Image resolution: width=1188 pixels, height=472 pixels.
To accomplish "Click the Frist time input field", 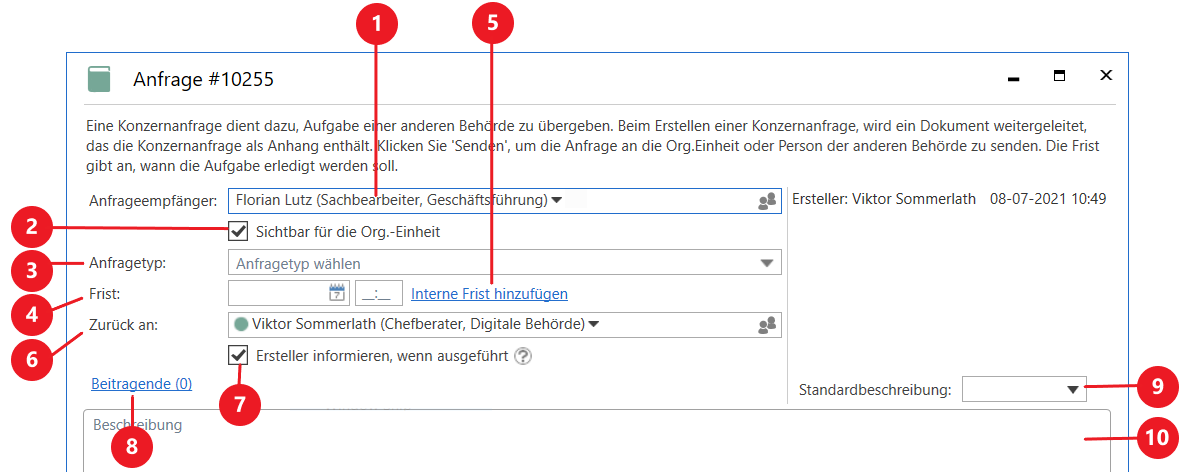I will tap(379, 293).
